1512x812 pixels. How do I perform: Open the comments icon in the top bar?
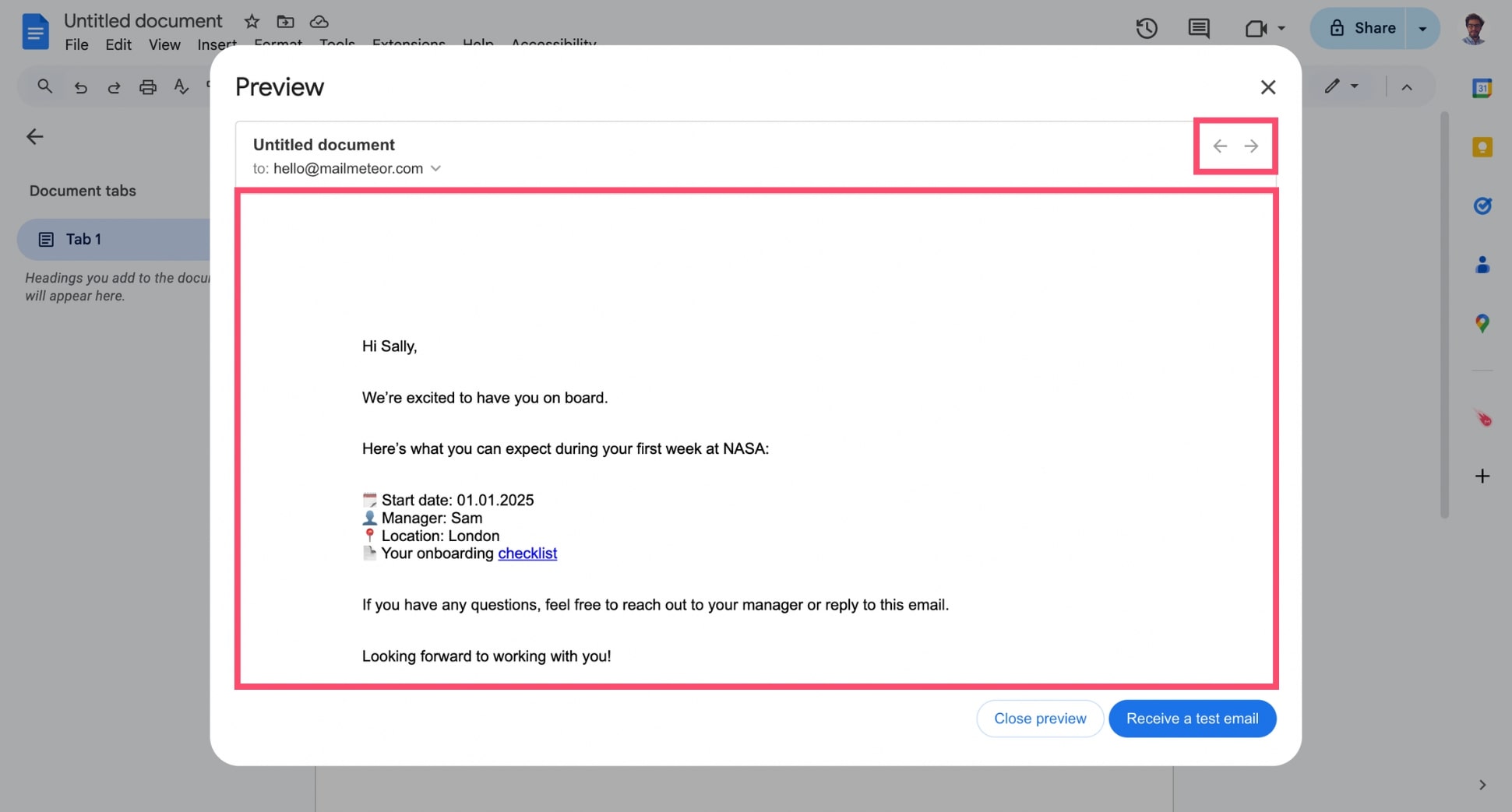tap(1199, 28)
